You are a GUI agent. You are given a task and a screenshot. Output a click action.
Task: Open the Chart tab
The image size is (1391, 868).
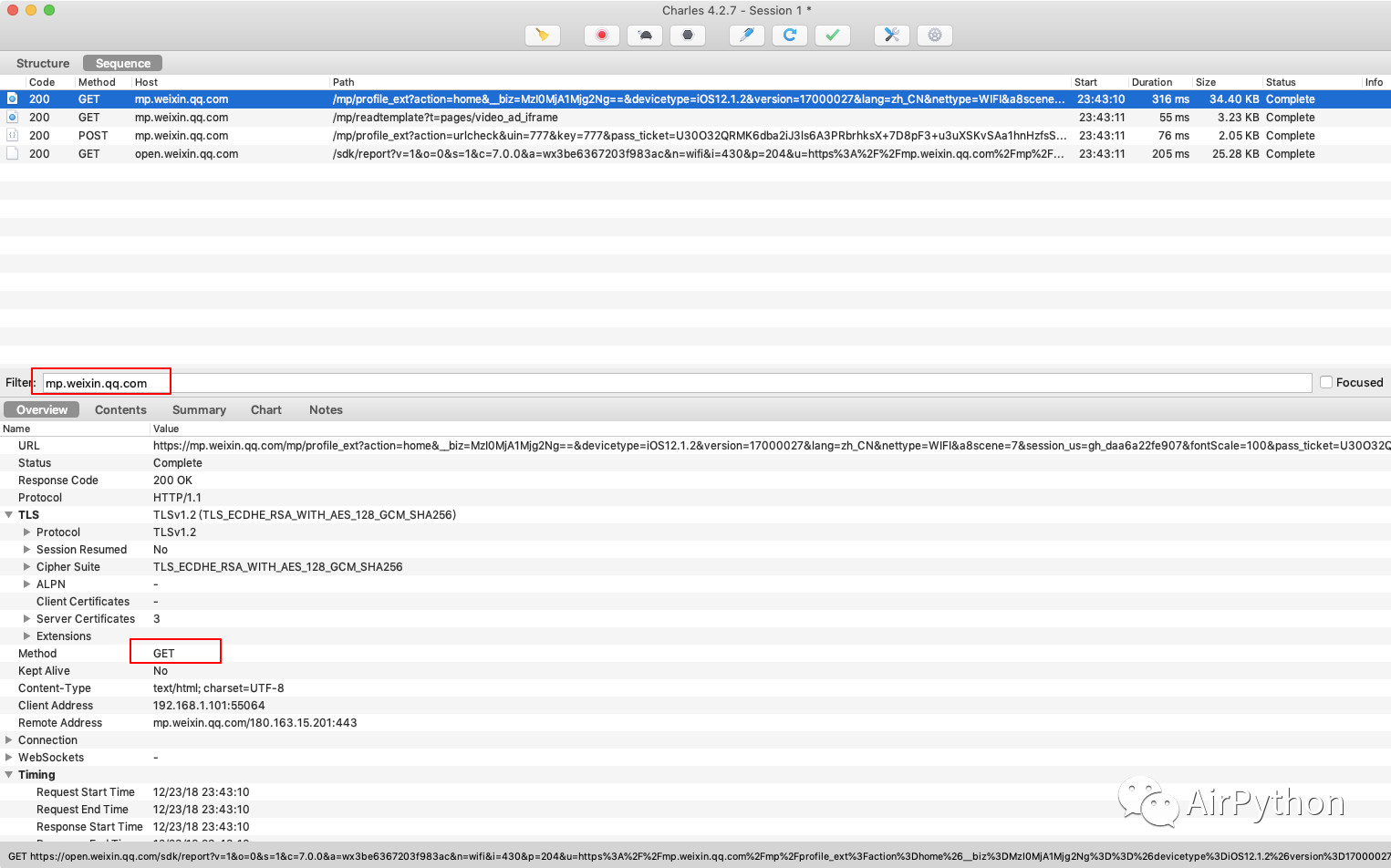click(266, 409)
